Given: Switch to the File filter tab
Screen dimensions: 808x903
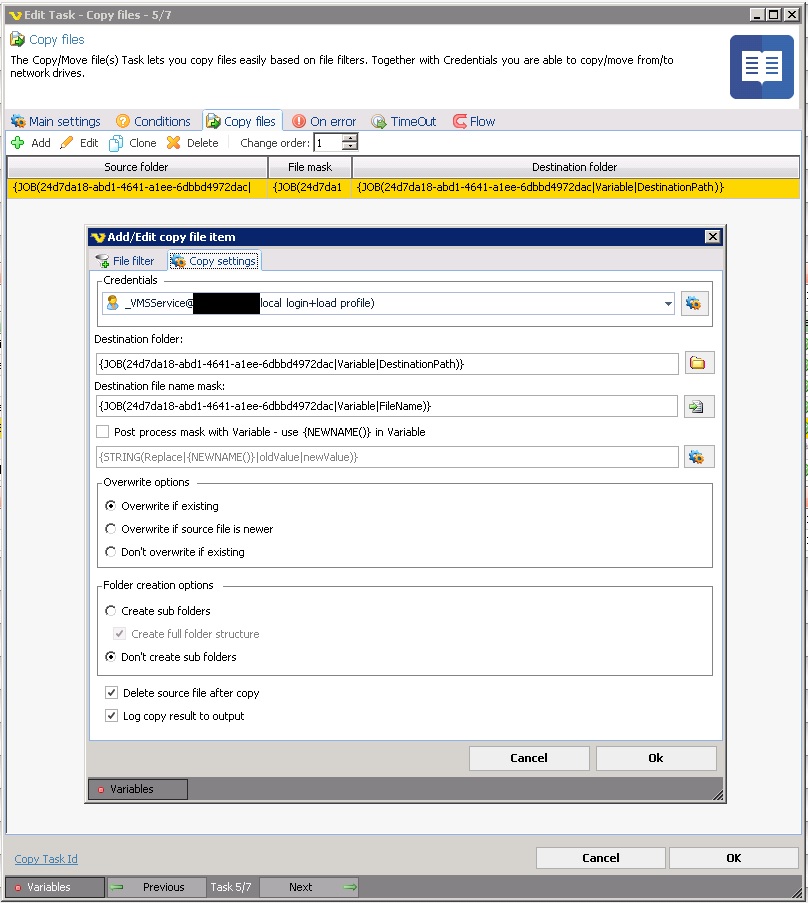Looking at the screenshot, I should click(125, 261).
